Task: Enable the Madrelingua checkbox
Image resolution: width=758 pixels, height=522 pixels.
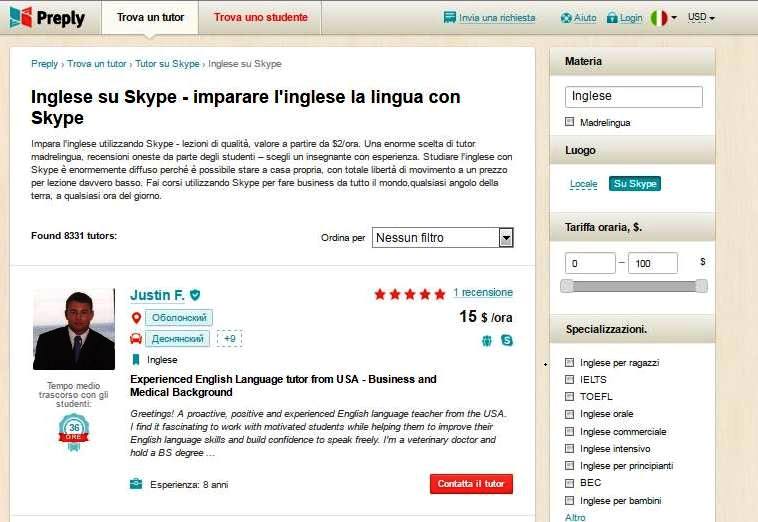Action: pos(569,122)
